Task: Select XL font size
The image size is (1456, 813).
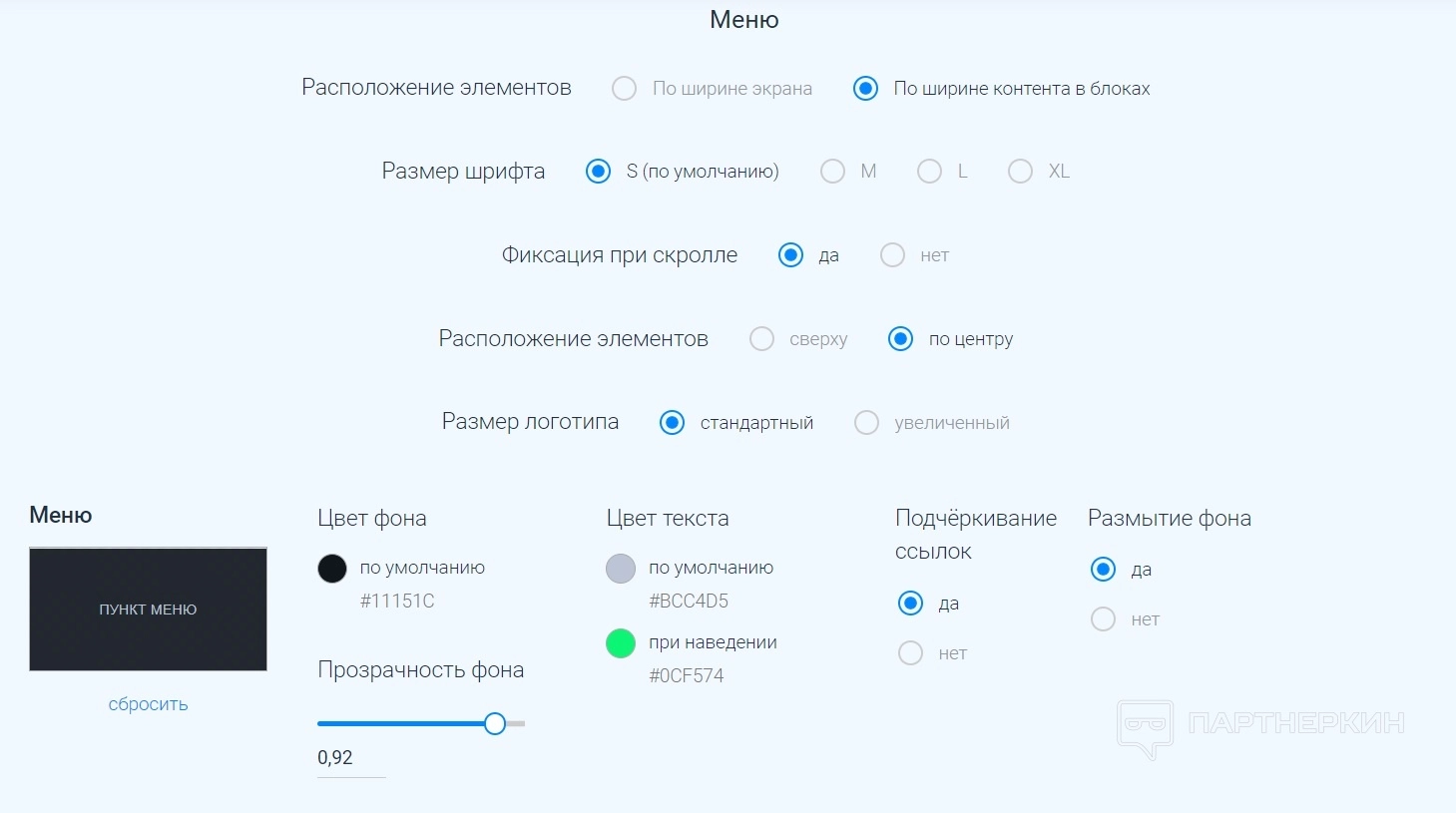Action: pyautogui.click(x=1020, y=172)
